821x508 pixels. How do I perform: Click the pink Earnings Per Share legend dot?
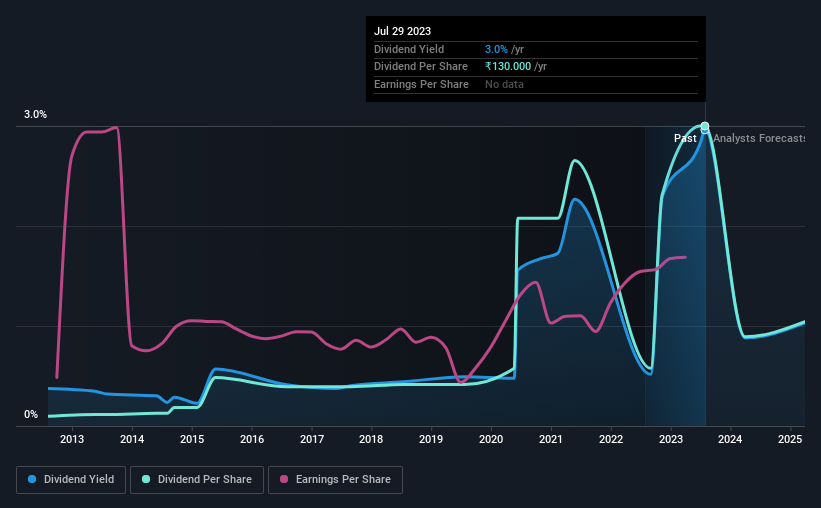284,479
